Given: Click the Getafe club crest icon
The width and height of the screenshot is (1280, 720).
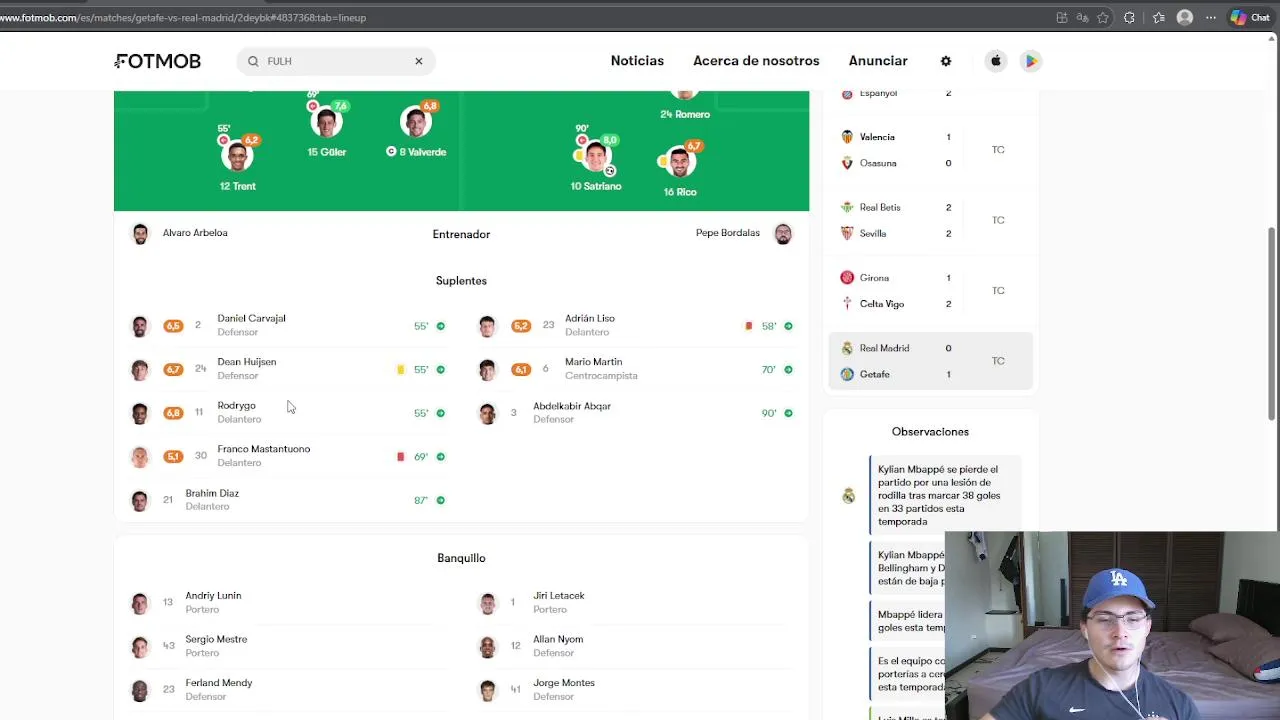Looking at the screenshot, I should (x=847, y=374).
